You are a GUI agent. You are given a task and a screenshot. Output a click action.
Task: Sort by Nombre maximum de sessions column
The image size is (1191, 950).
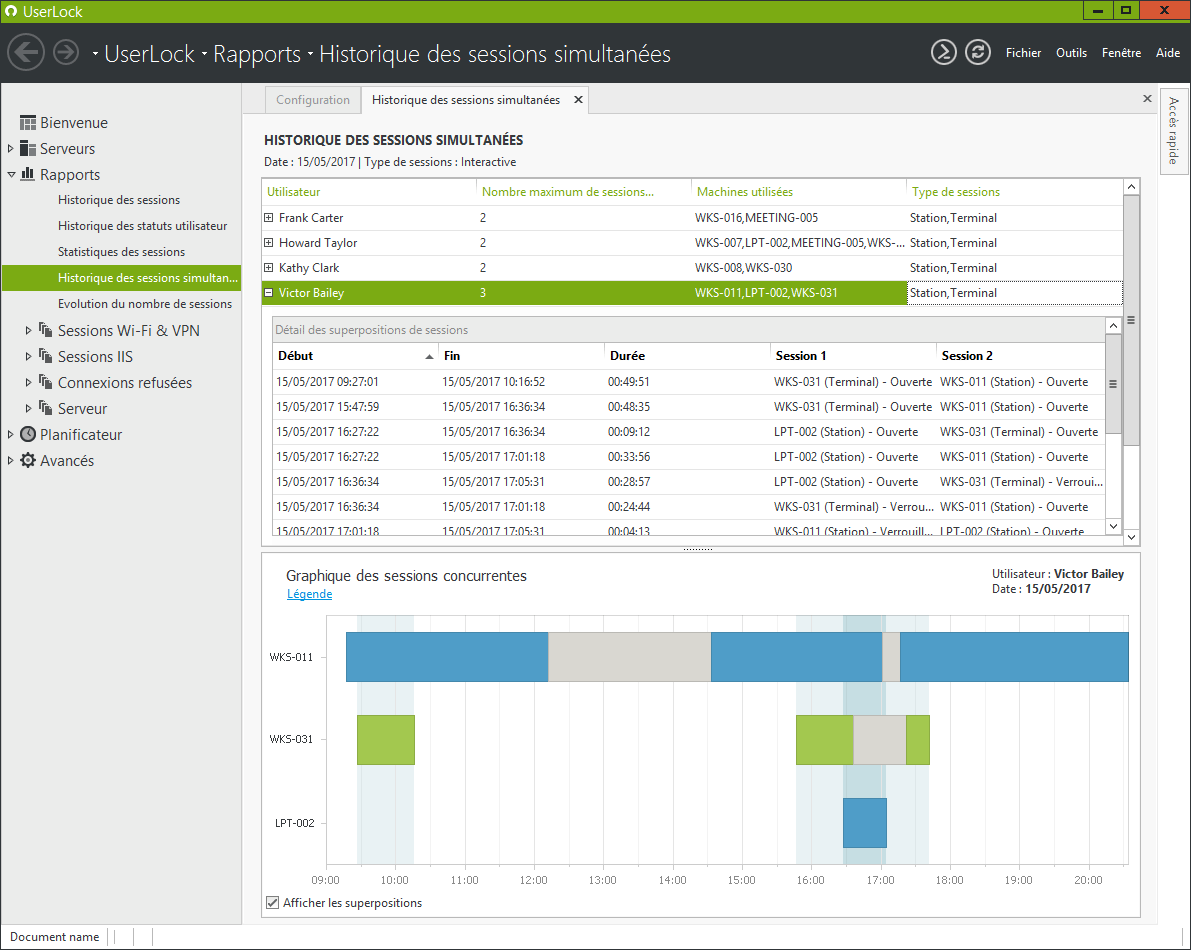coord(584,191)
